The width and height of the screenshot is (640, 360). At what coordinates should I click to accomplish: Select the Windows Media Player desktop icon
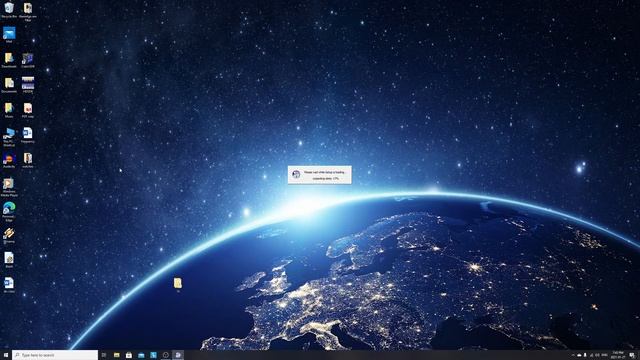tap(9, 187)
